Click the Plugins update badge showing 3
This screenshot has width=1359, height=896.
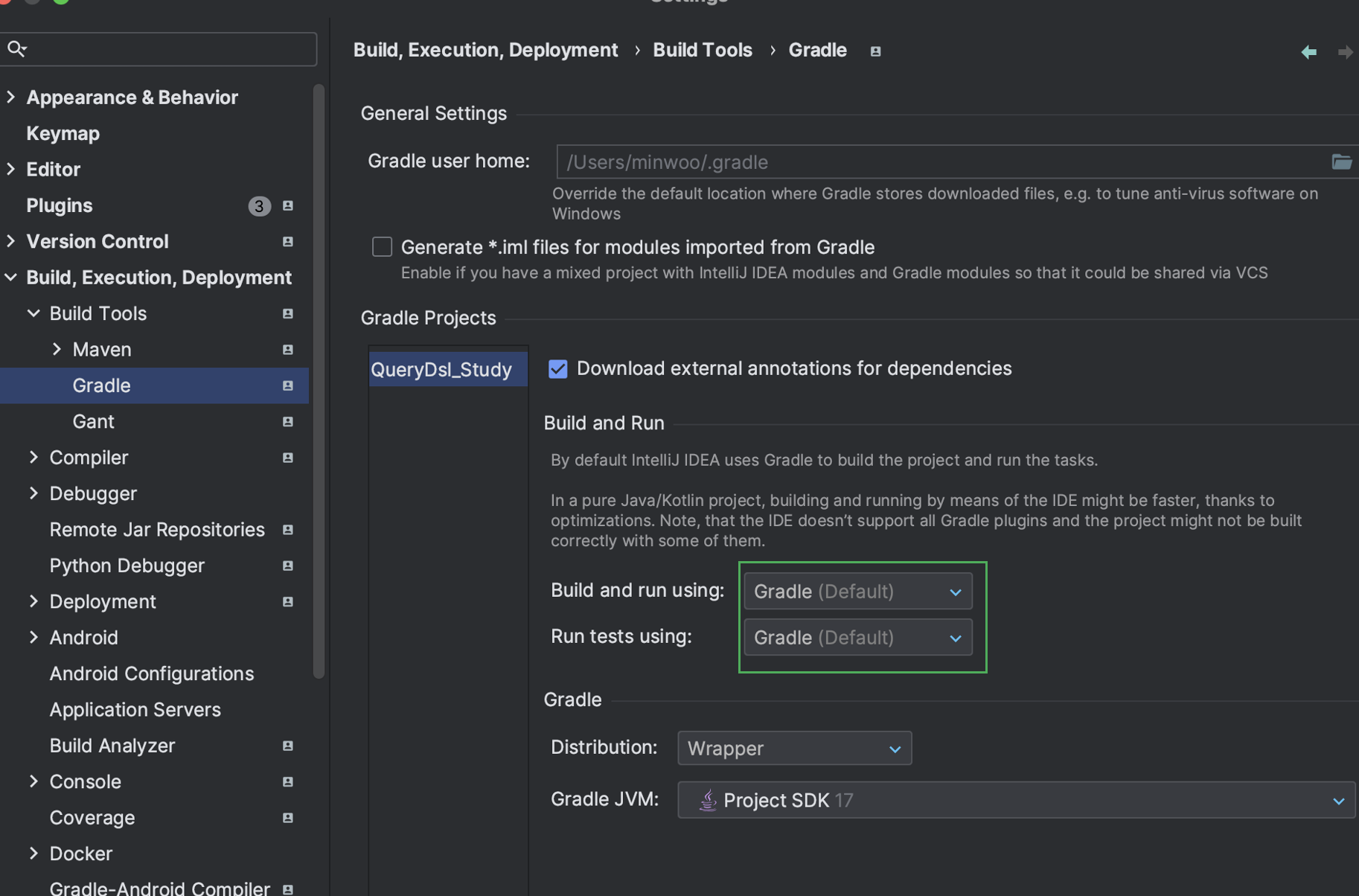coord(259,206)
